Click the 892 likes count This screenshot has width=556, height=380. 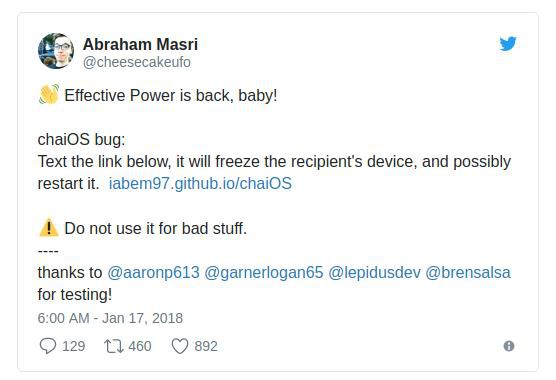[206, 346]
